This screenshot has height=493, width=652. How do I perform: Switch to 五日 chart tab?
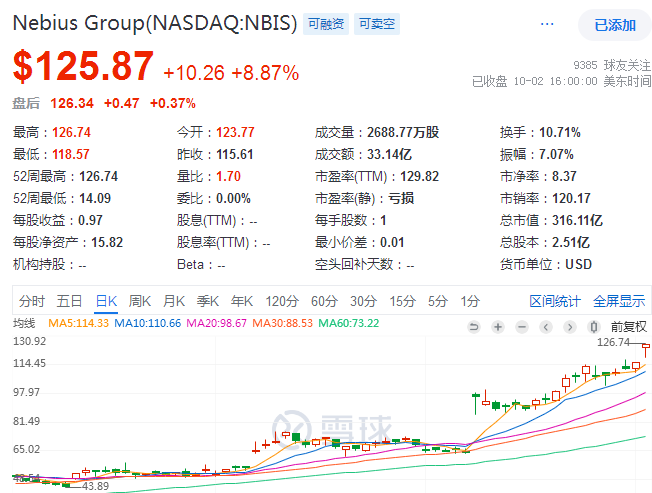[x=69, y=301]
